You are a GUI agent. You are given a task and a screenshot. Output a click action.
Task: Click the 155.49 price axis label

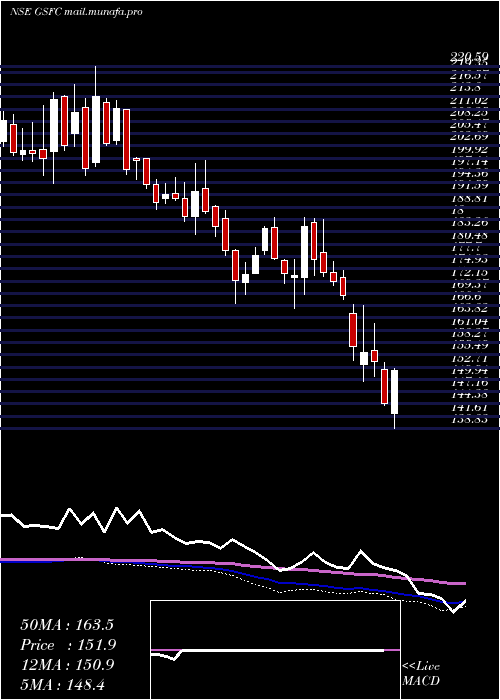469,346
